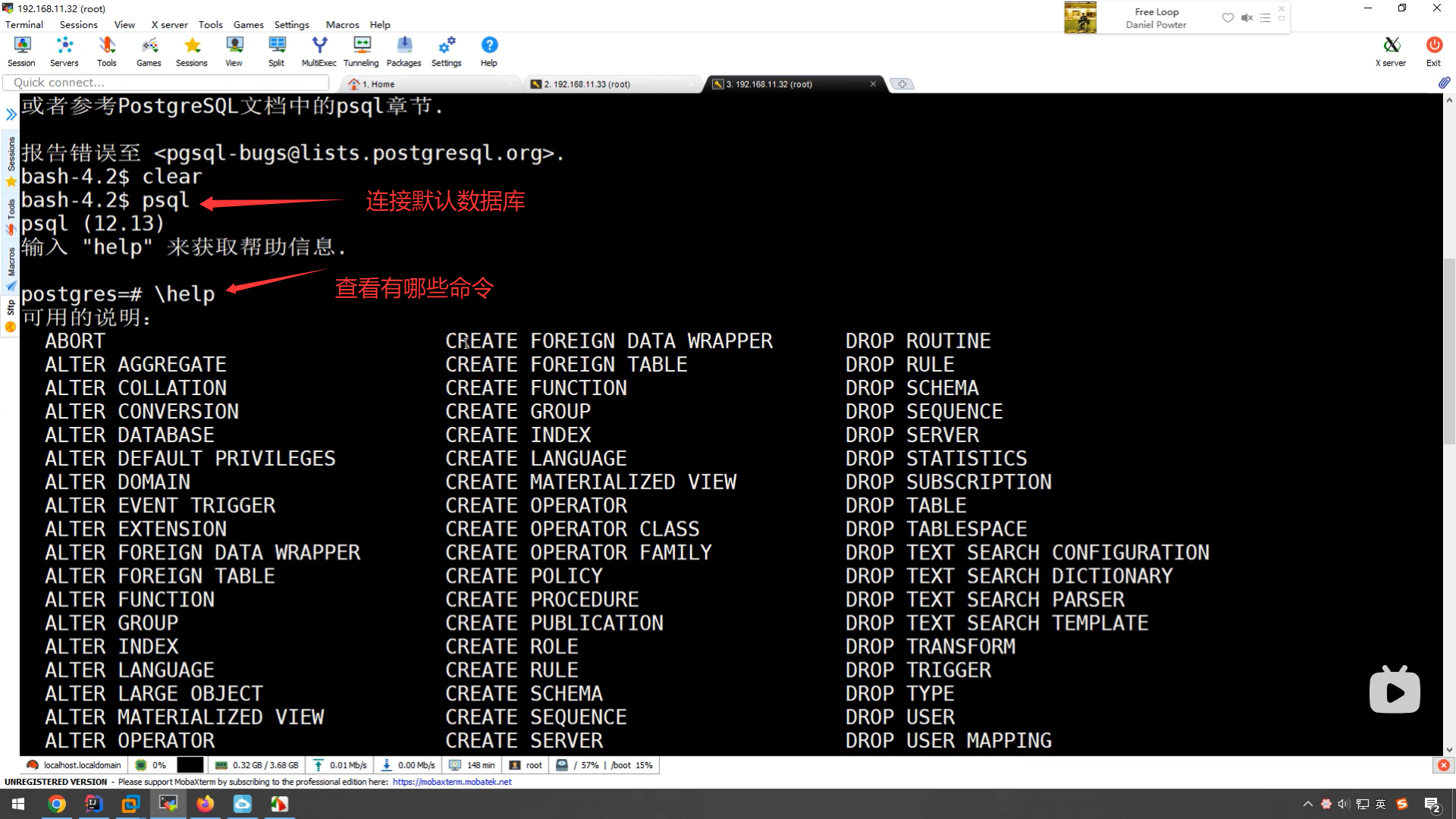
Task: Click the new tab button
Action: pyautogui.click(x=902, y=84)
